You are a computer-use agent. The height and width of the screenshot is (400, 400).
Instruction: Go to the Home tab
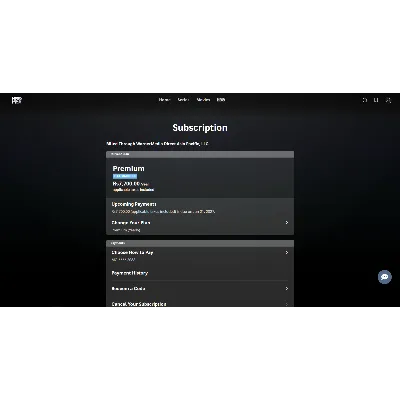(x=165, y=100)
